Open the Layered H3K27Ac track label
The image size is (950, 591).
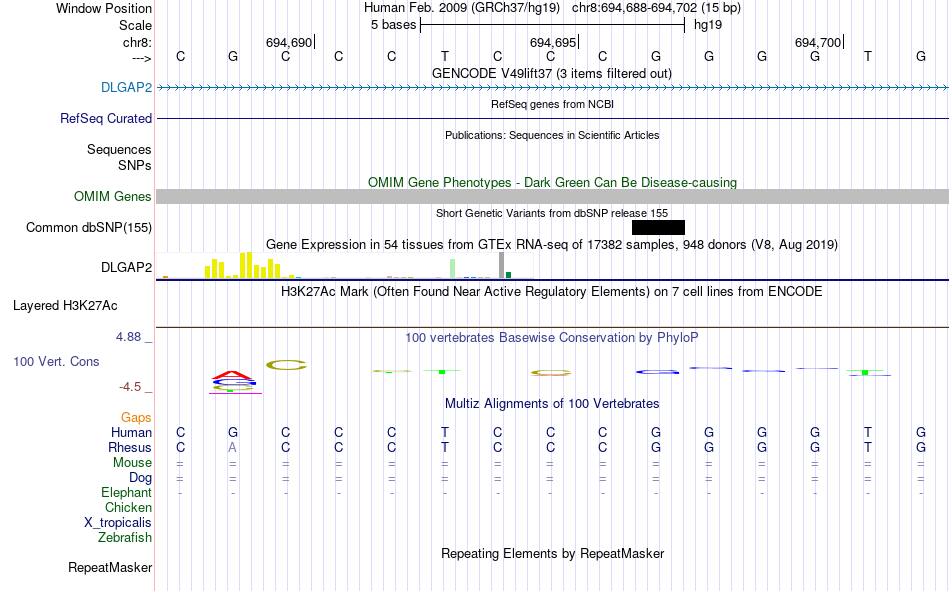click(x=65, y=306)
